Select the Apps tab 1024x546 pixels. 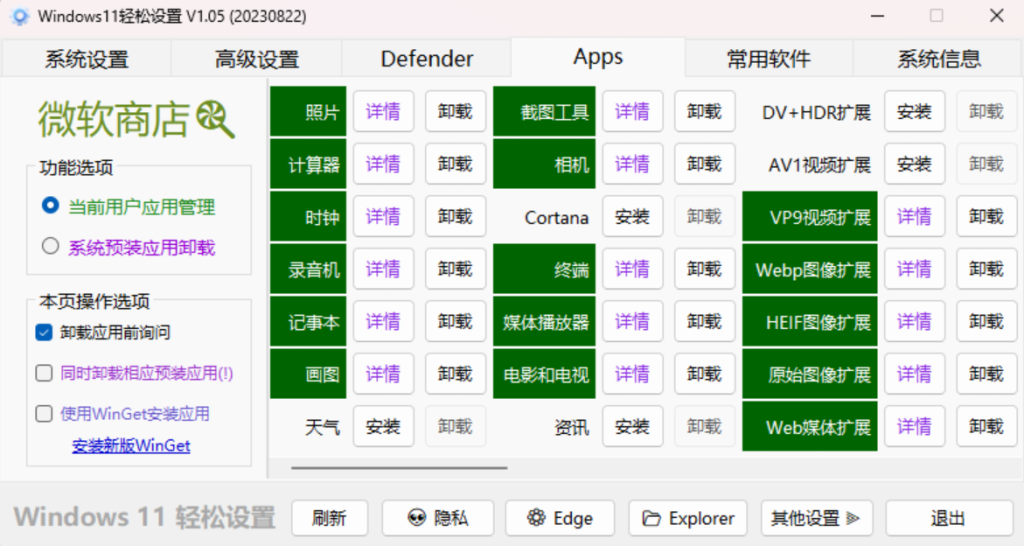click(598, 57)
